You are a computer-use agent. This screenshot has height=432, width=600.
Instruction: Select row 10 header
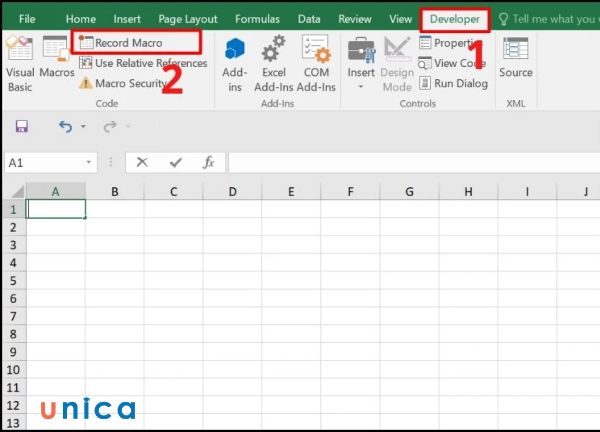point(14,370)
